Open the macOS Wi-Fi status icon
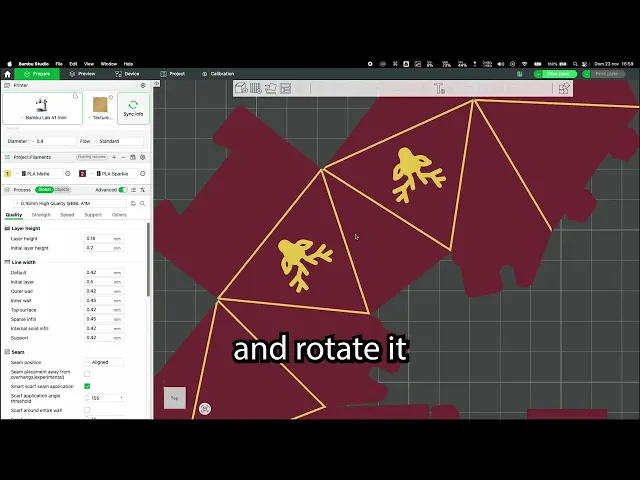This screenshot has height=480, width=640. point(524,64)
